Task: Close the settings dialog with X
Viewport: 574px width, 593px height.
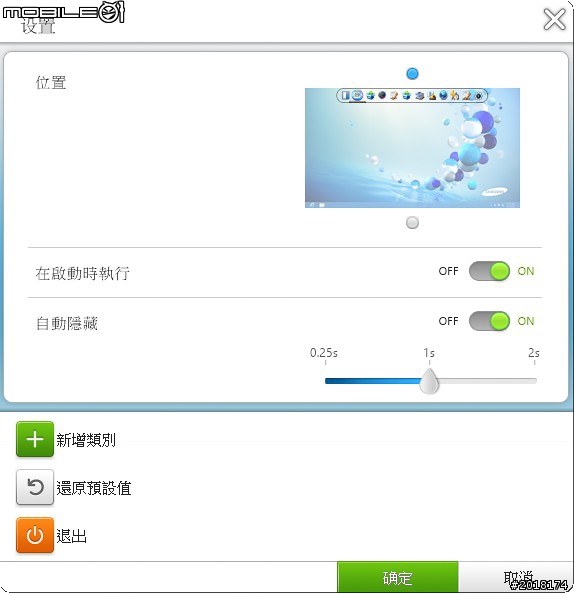Action: [554, 20]
